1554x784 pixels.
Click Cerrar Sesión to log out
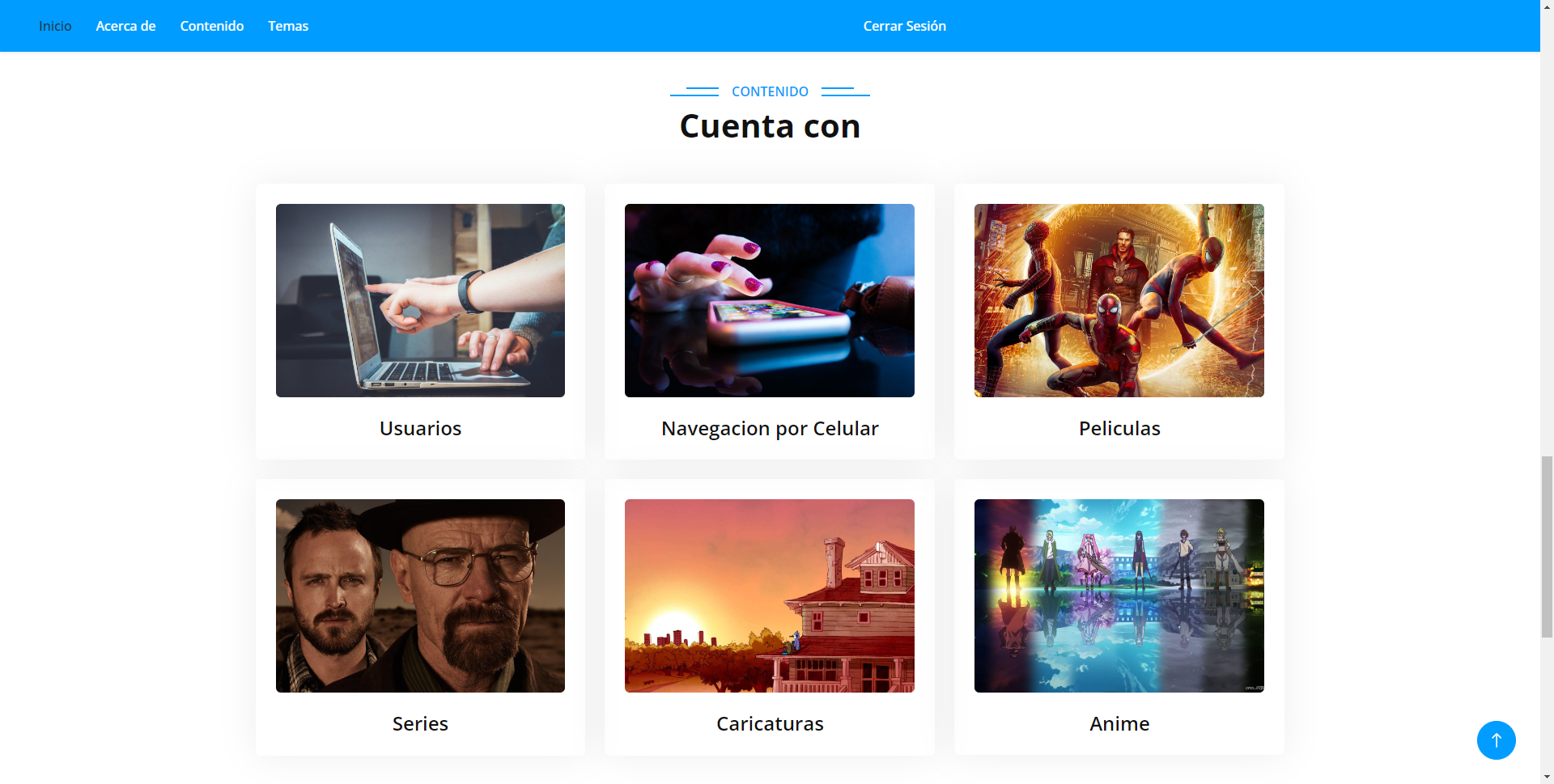[x=904, y=25]
